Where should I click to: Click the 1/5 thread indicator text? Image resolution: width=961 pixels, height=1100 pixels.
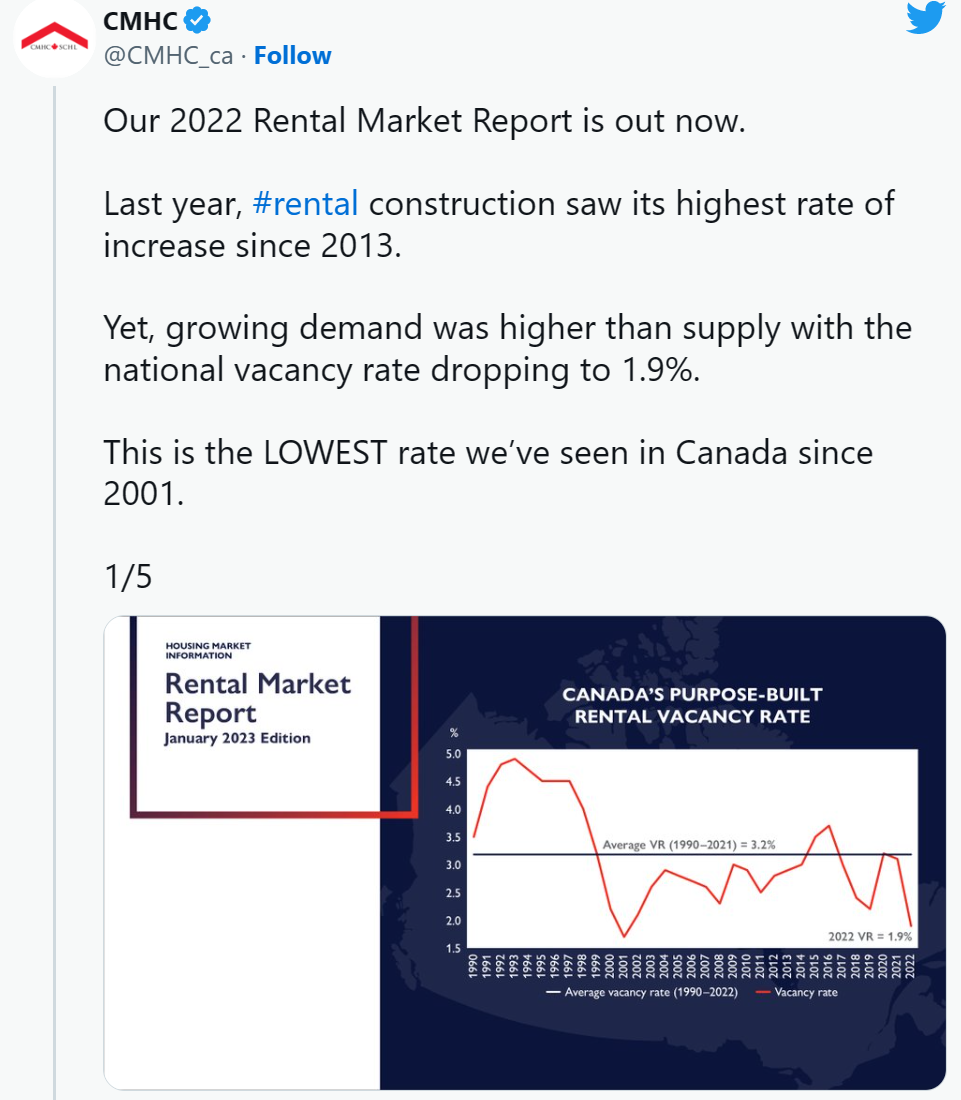pos(128,577)
